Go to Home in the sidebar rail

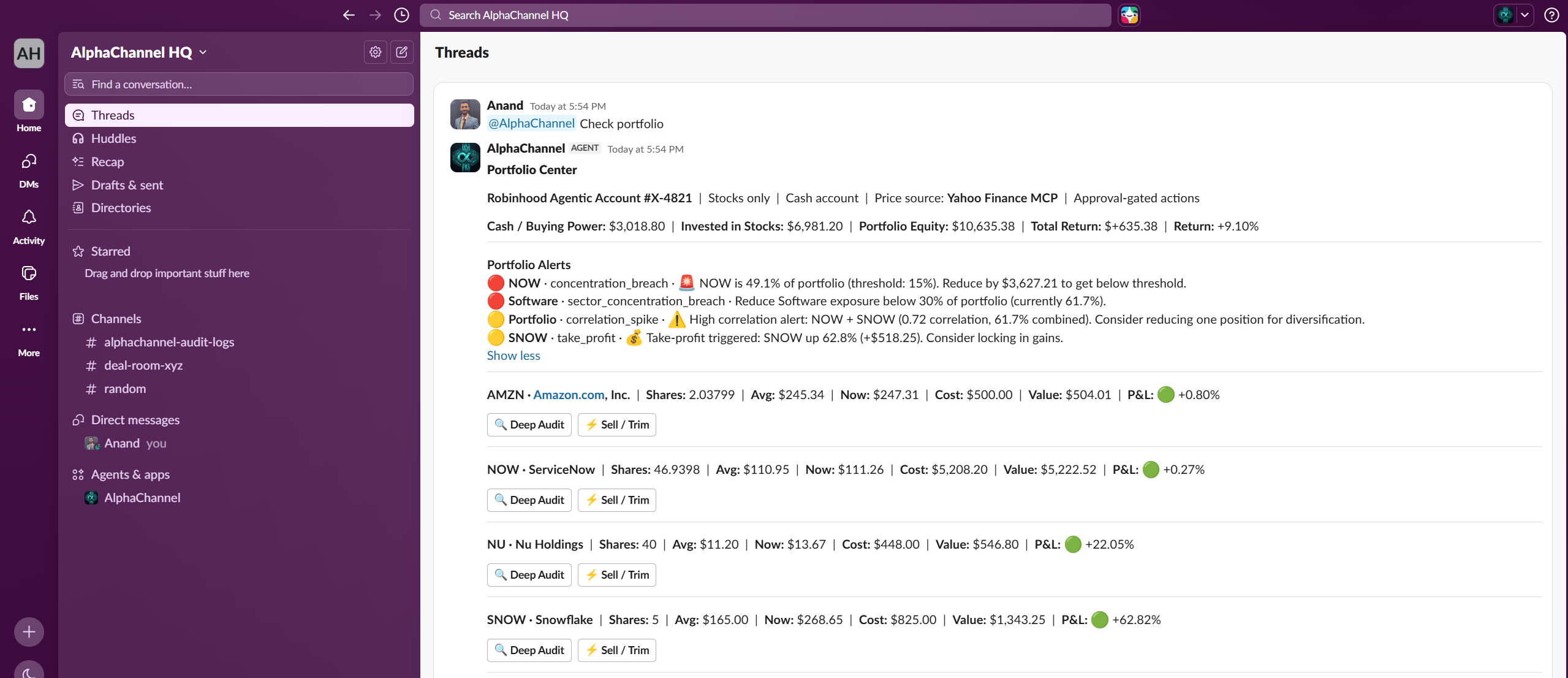[x=29, y=112]
